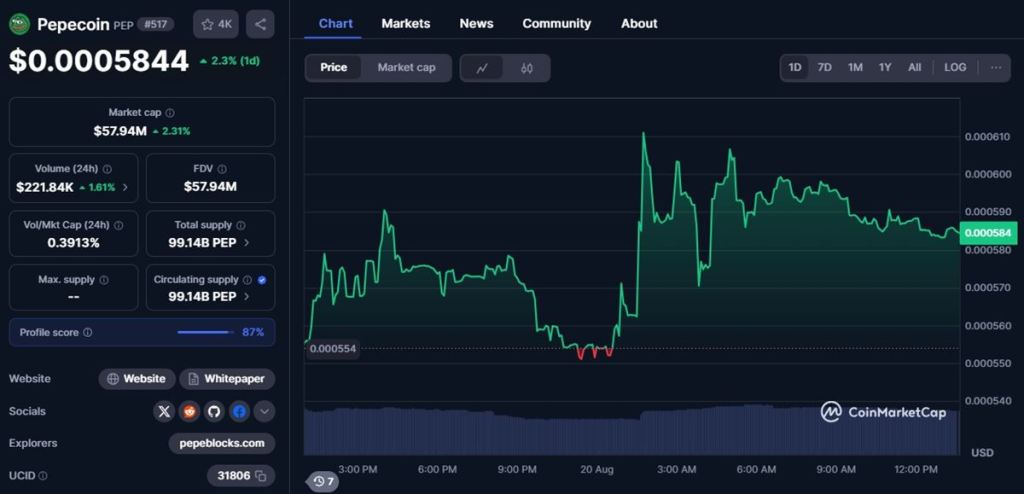
Task: Click the $0.0005844 price text
Action: [x=99, y=61]
